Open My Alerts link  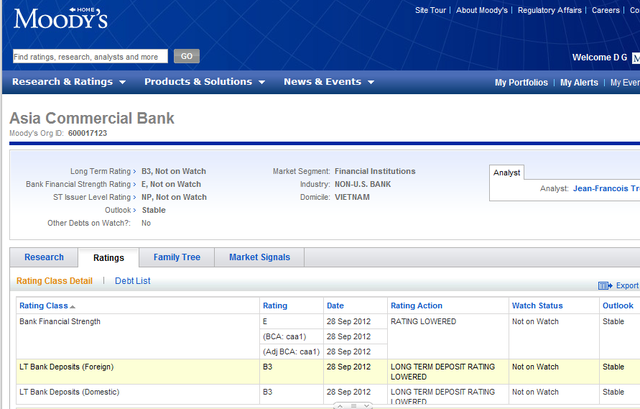click(579, 83)
